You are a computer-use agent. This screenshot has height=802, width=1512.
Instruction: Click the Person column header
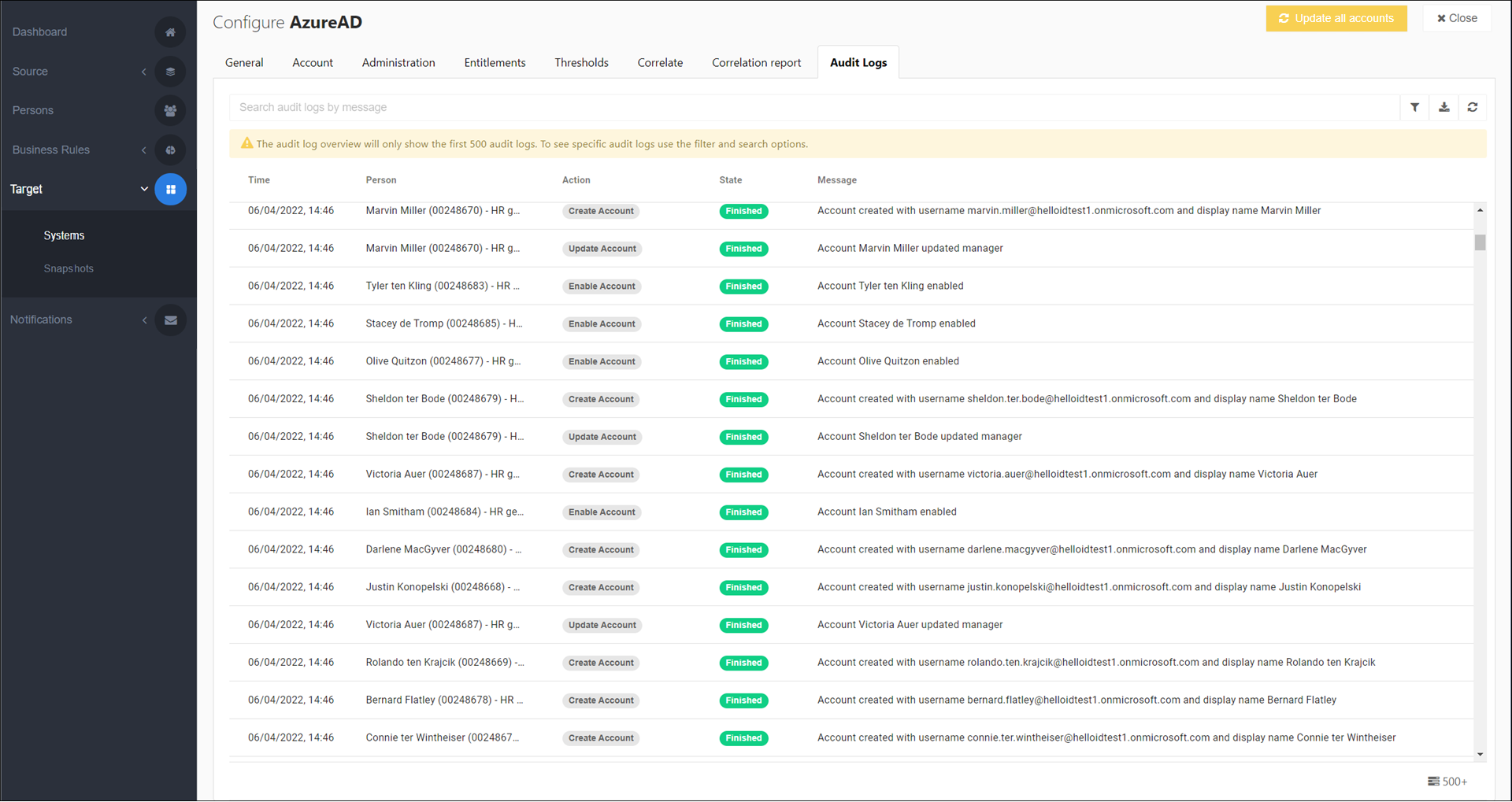(x=381, y=180)
